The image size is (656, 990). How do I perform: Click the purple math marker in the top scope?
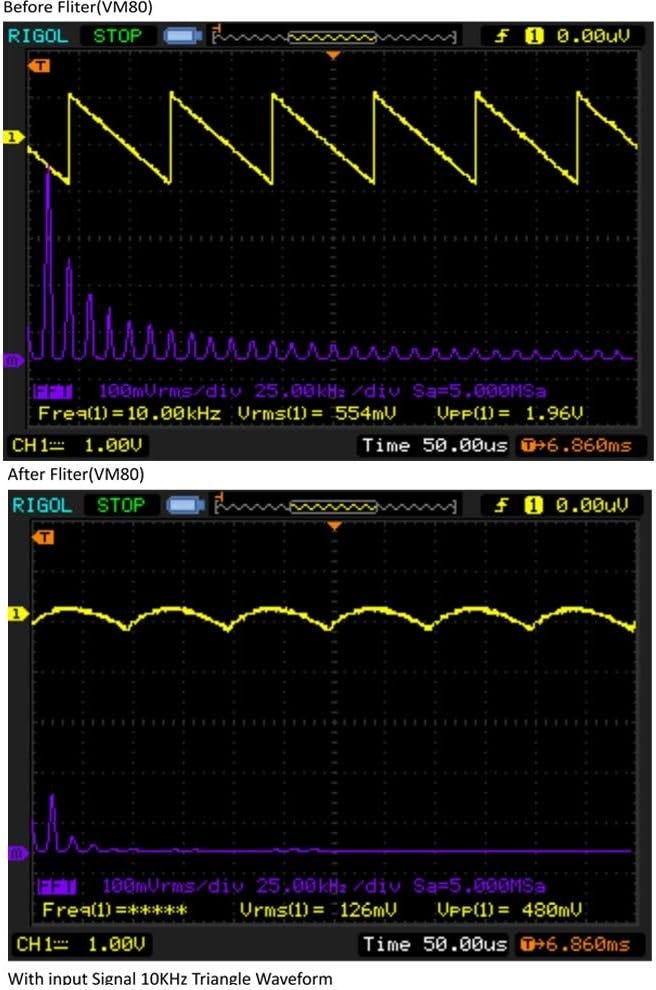point(14,360)
